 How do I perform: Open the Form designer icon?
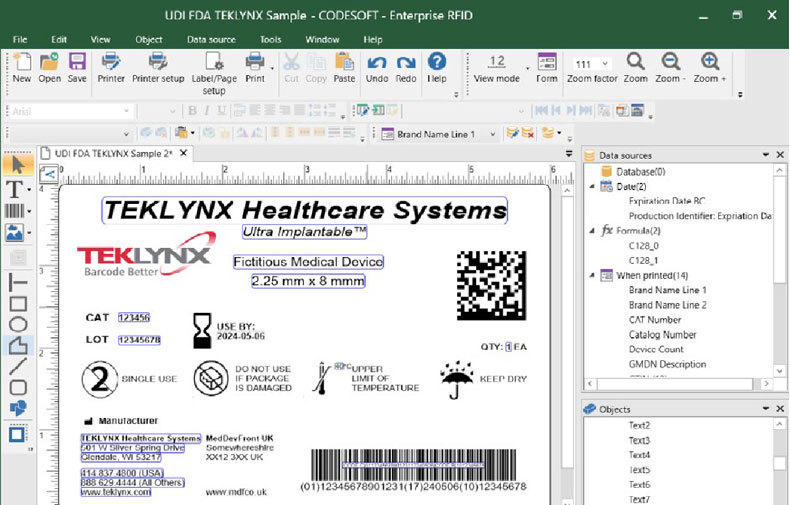click(x=547, y=68)
